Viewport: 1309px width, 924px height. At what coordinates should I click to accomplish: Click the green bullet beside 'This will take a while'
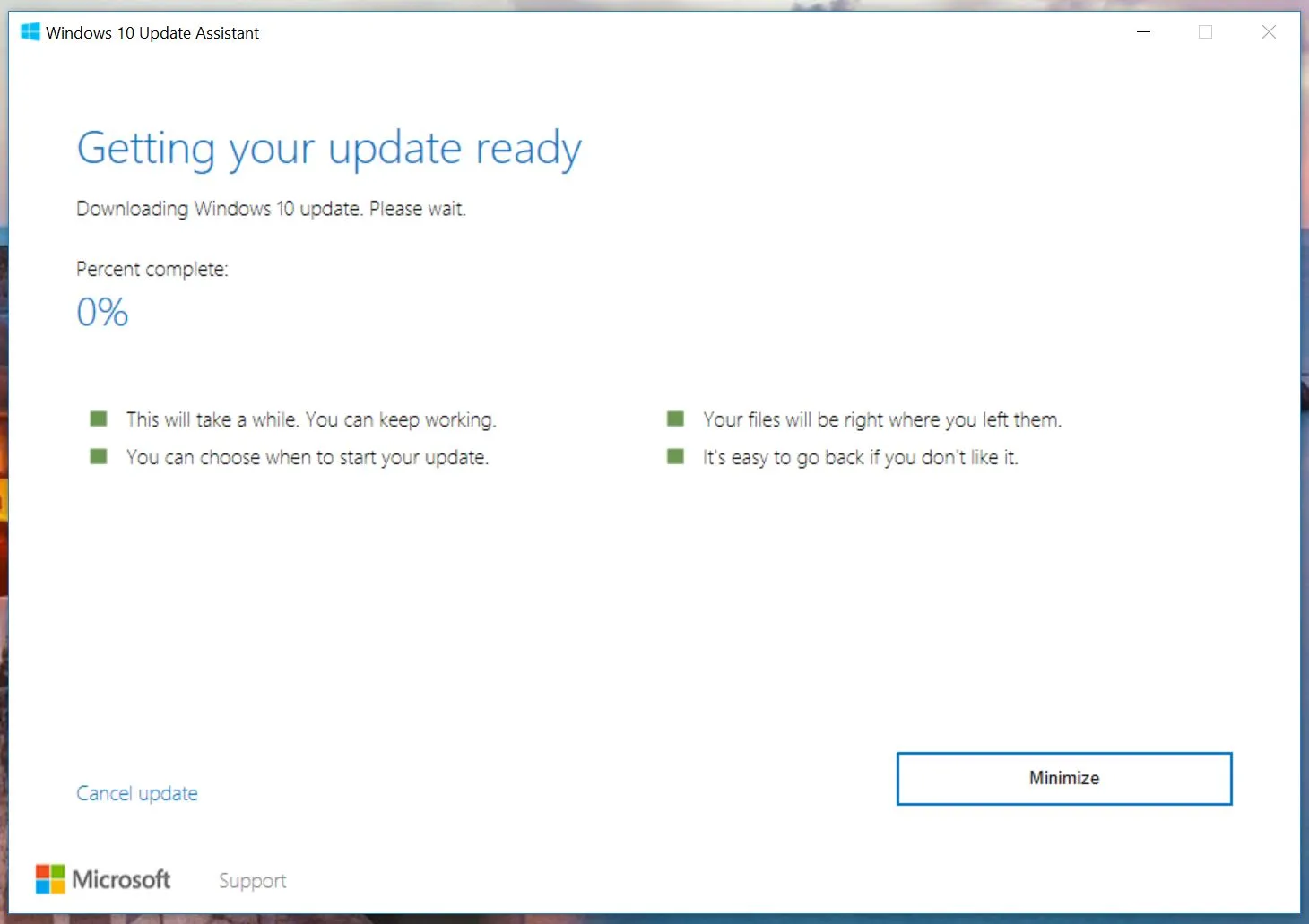tap(99, 419)
